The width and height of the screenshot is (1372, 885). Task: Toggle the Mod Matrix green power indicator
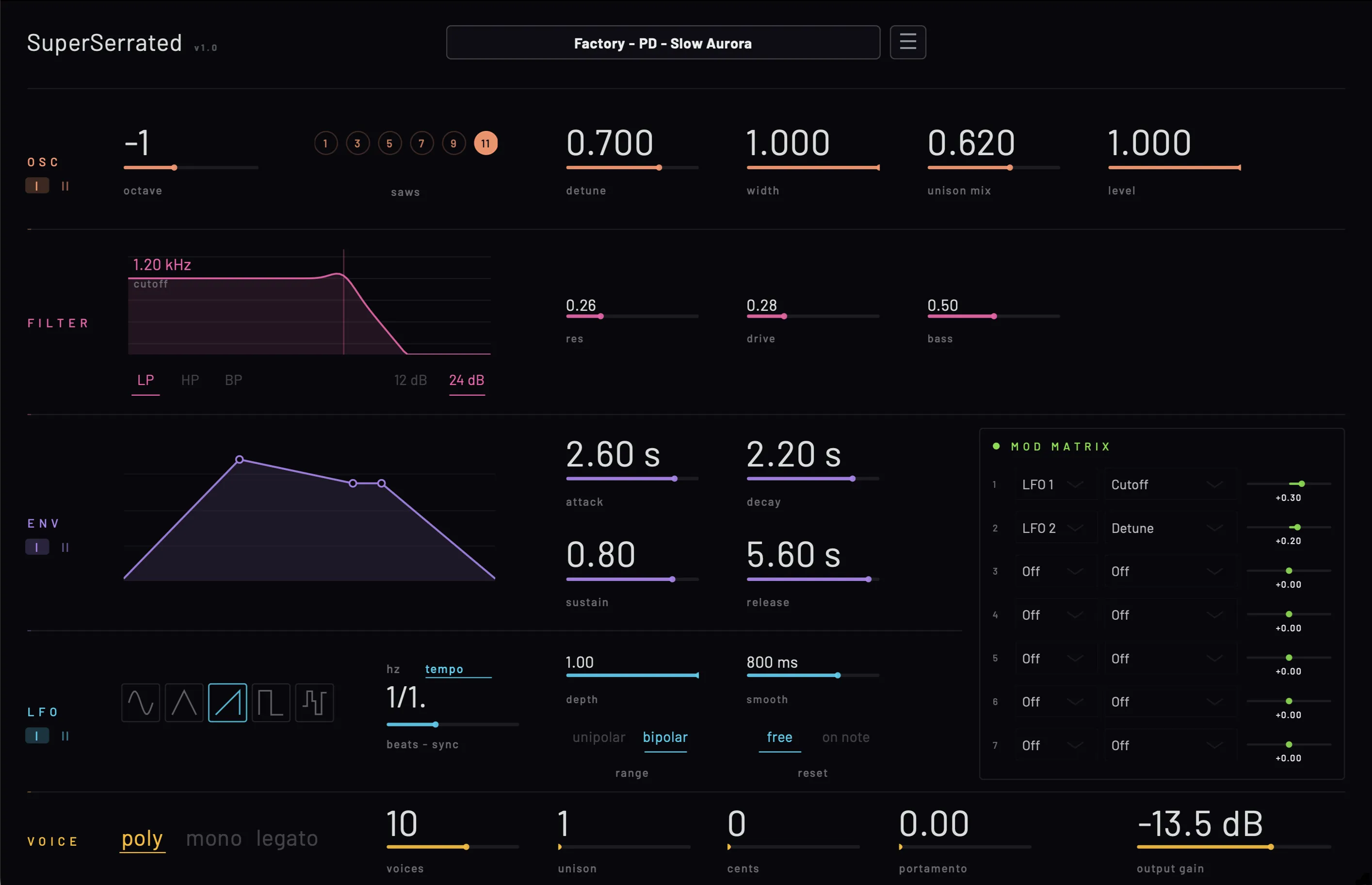(x=996, y=446)
